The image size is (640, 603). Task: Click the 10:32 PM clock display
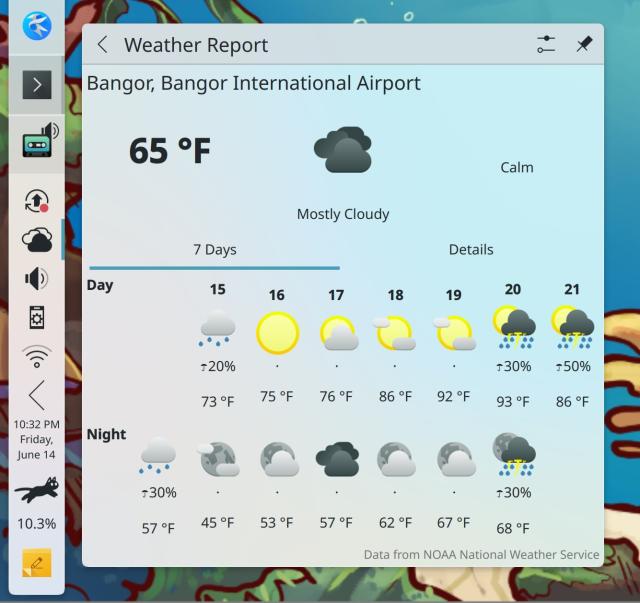tap(37, 439)
